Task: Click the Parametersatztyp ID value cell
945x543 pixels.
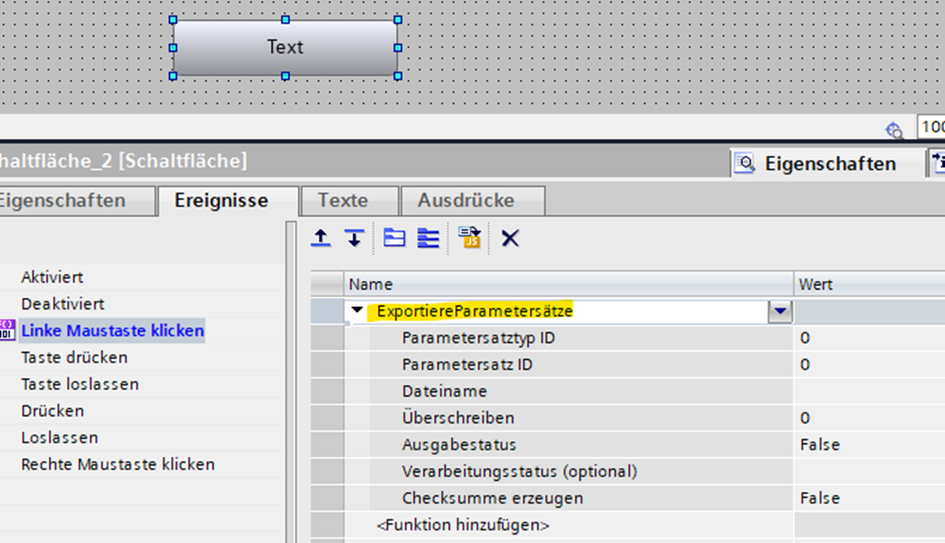Action: [869, 337]
